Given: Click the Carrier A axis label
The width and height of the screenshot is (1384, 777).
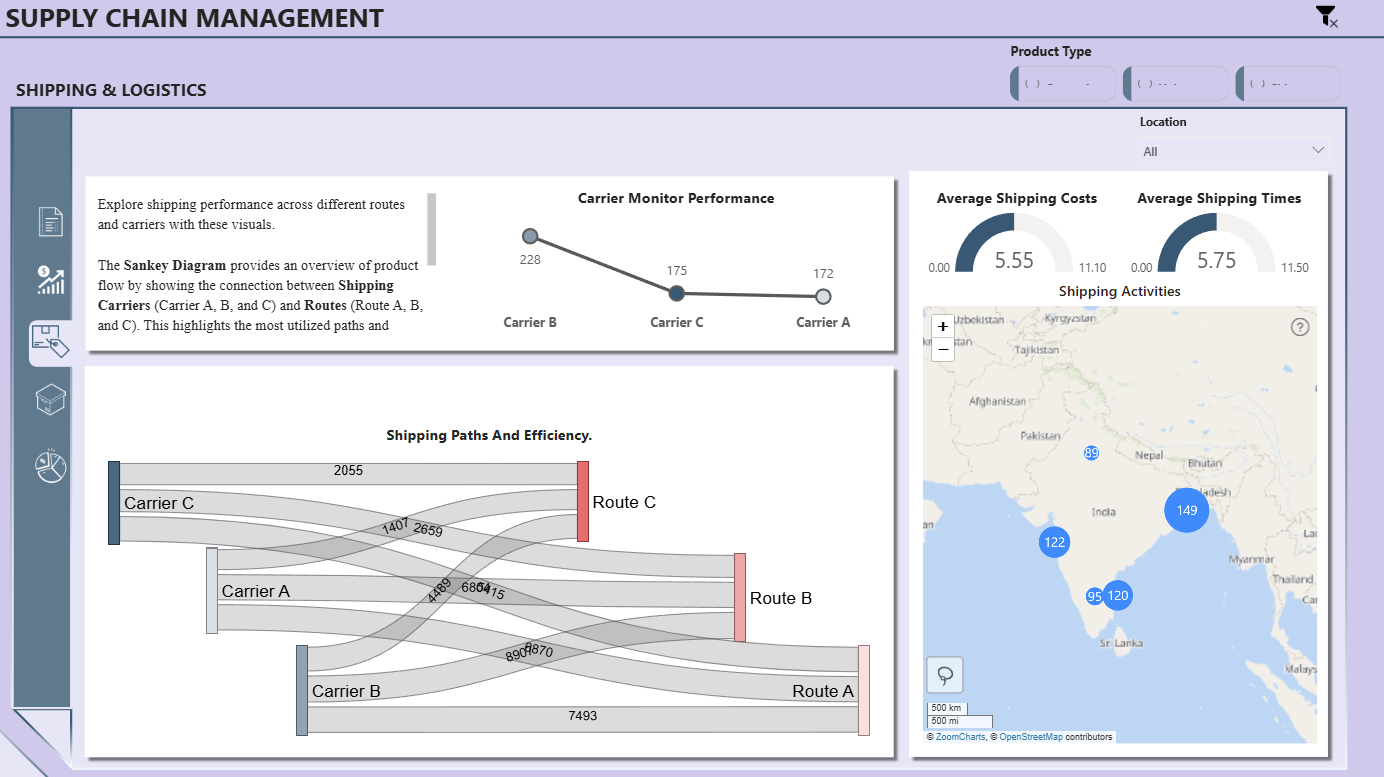Looking at the screenshot, I should coord(823,322).
